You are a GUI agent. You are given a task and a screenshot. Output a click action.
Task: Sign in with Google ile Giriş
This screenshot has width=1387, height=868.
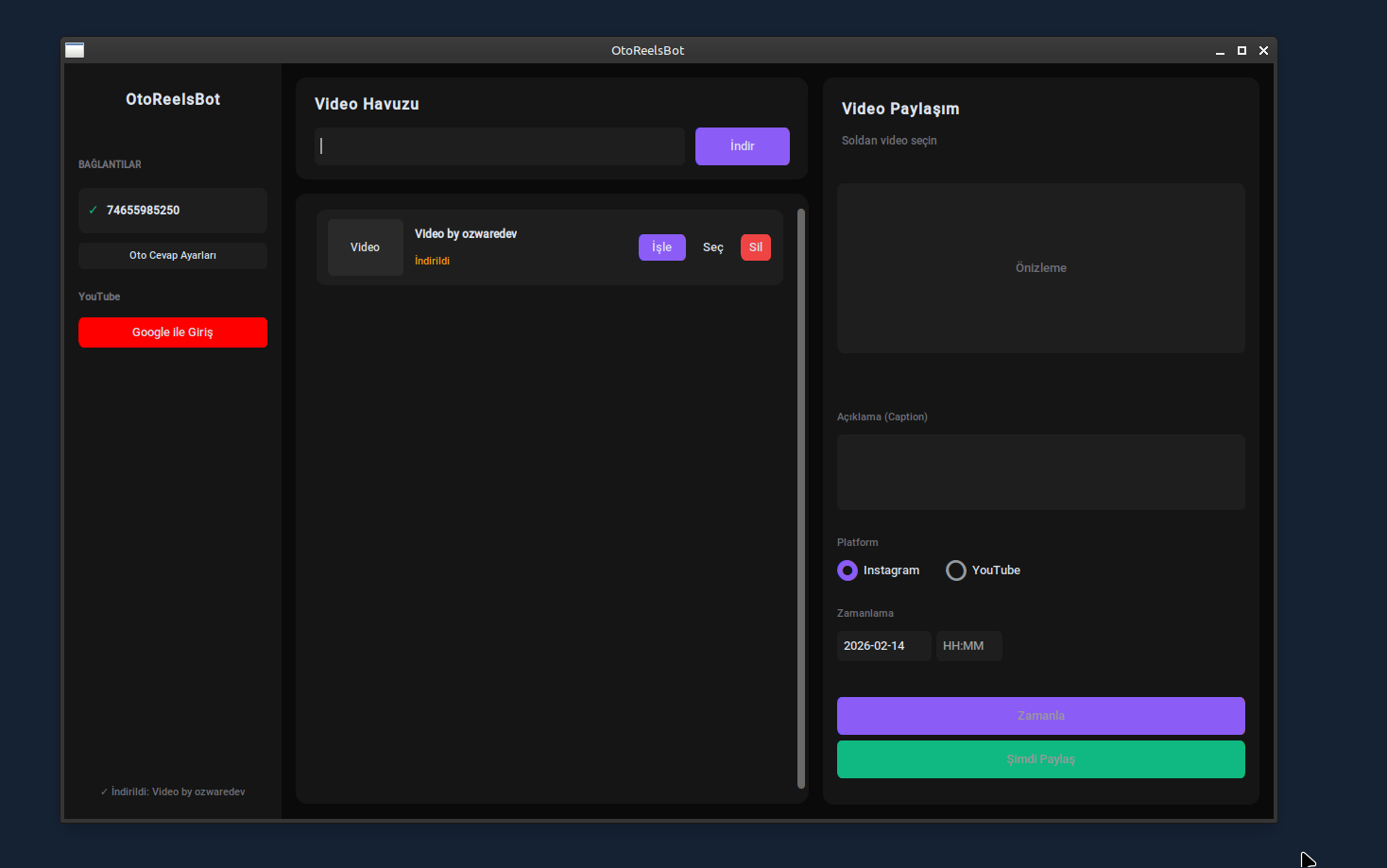click(x=173, y=332)
